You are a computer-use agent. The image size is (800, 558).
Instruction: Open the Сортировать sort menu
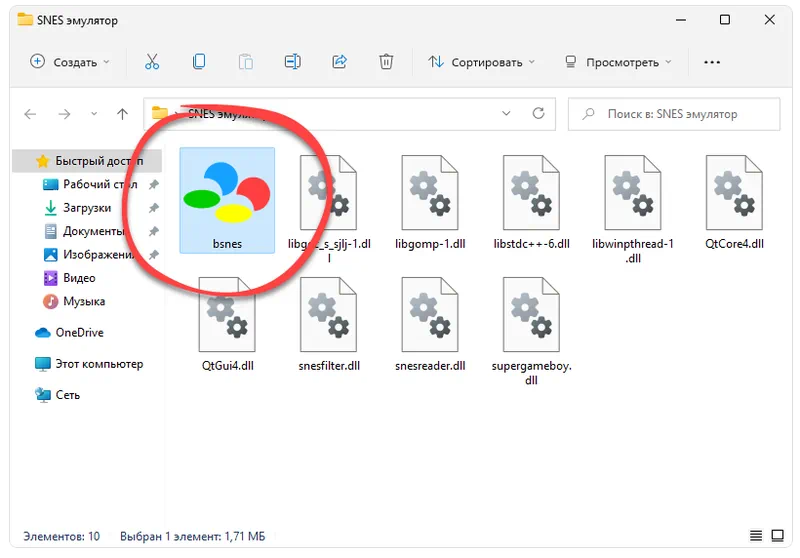point(481,62)
